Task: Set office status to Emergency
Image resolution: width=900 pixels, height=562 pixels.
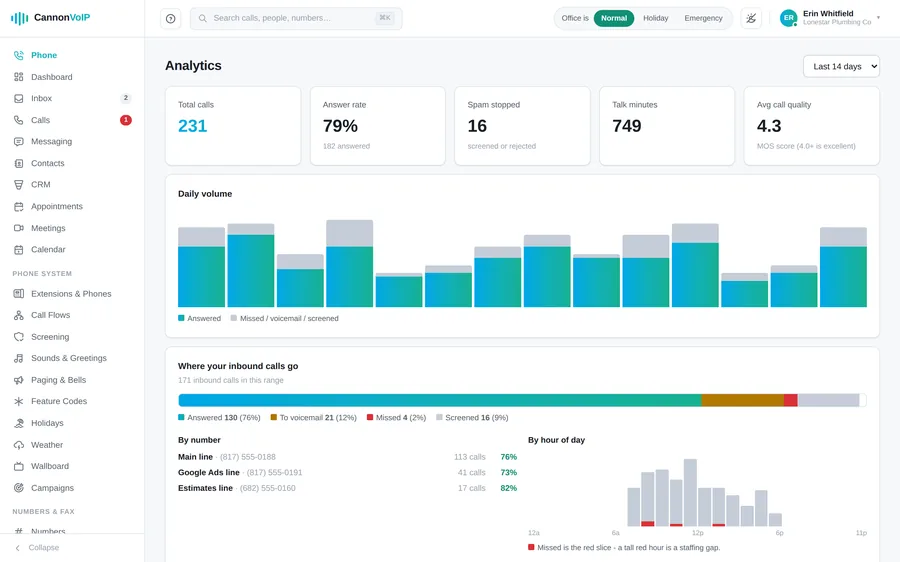Action: tap(703, 18)
